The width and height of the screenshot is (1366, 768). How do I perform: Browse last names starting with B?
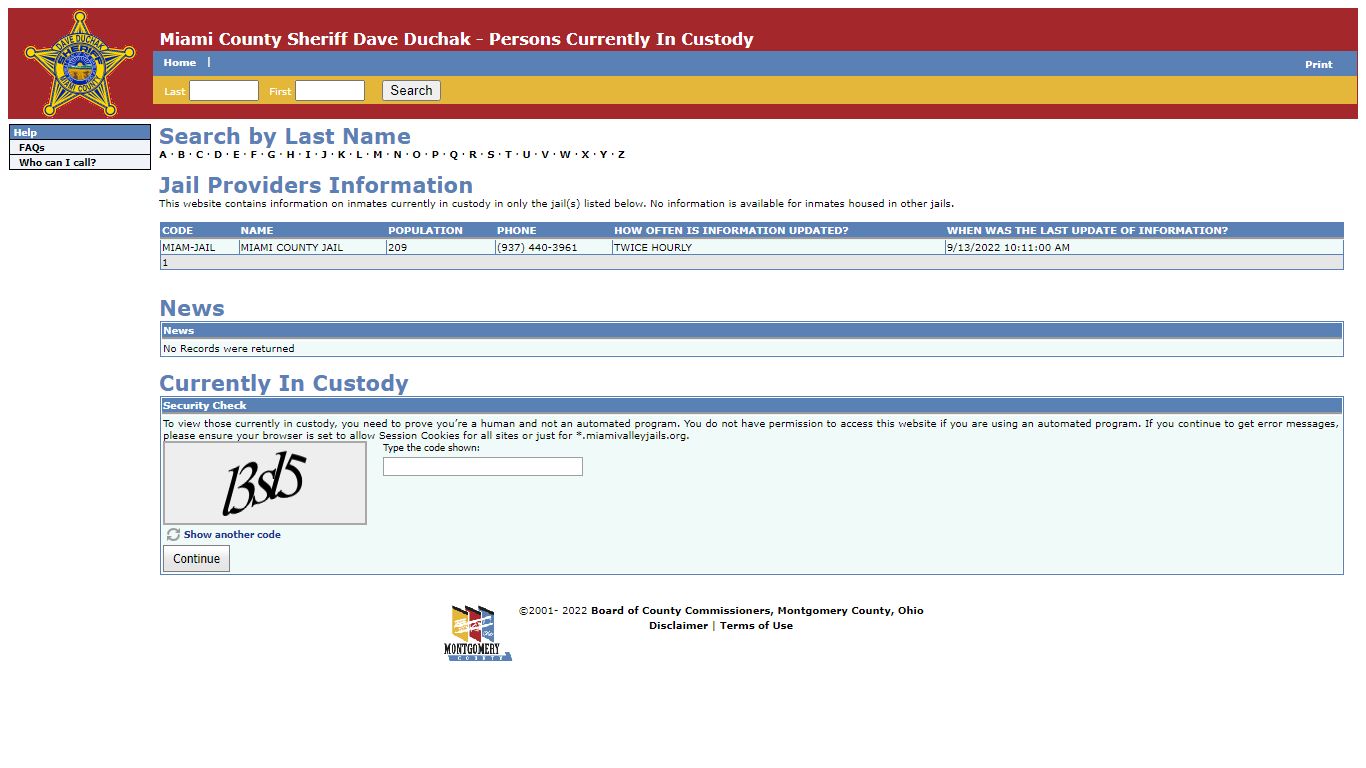pyautogui.click(x=181, y=155)
